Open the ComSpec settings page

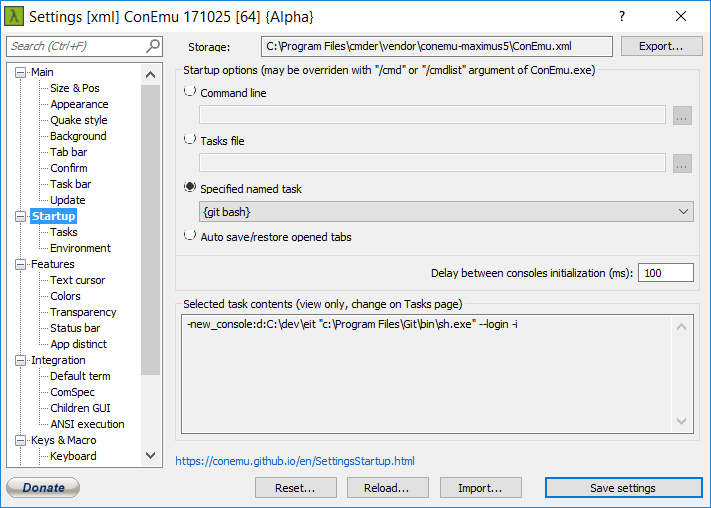click(x=73, y=392)
